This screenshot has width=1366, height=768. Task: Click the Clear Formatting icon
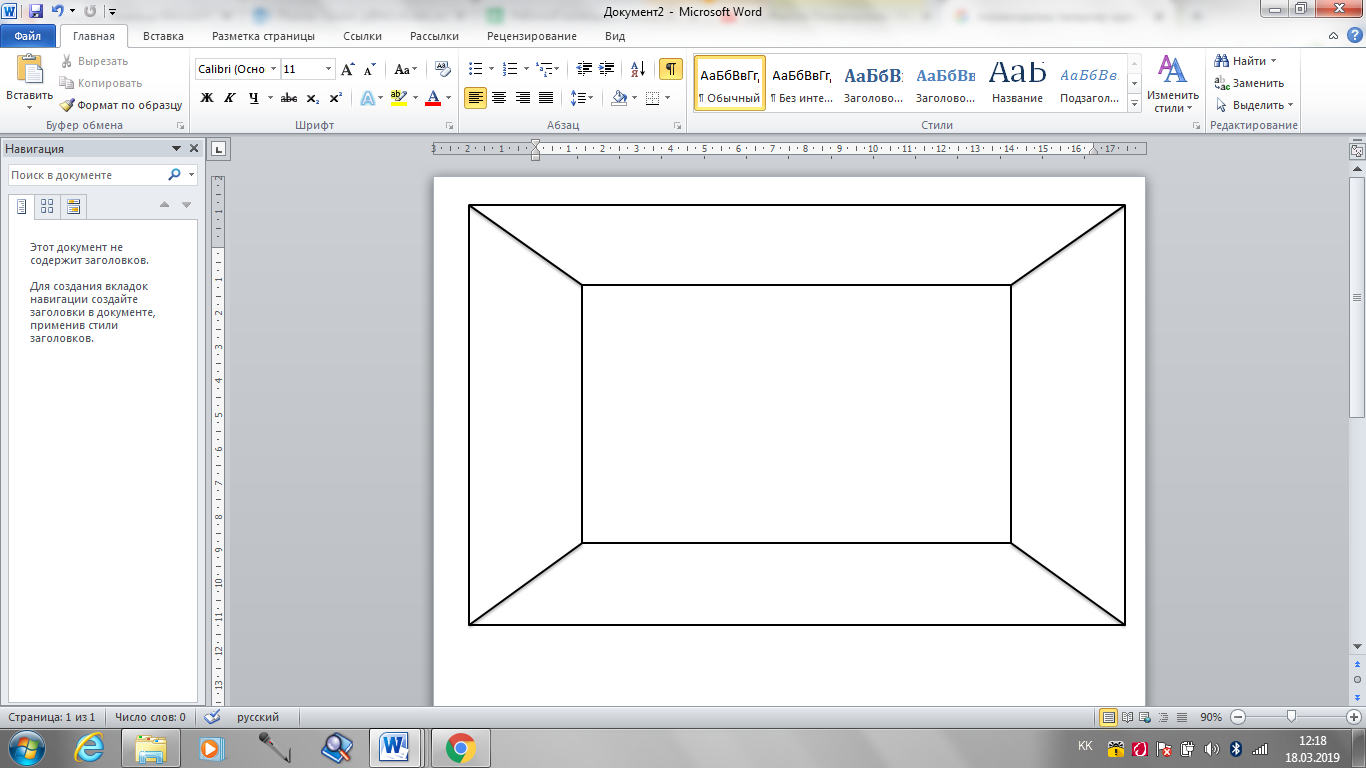tap(443, 69)
